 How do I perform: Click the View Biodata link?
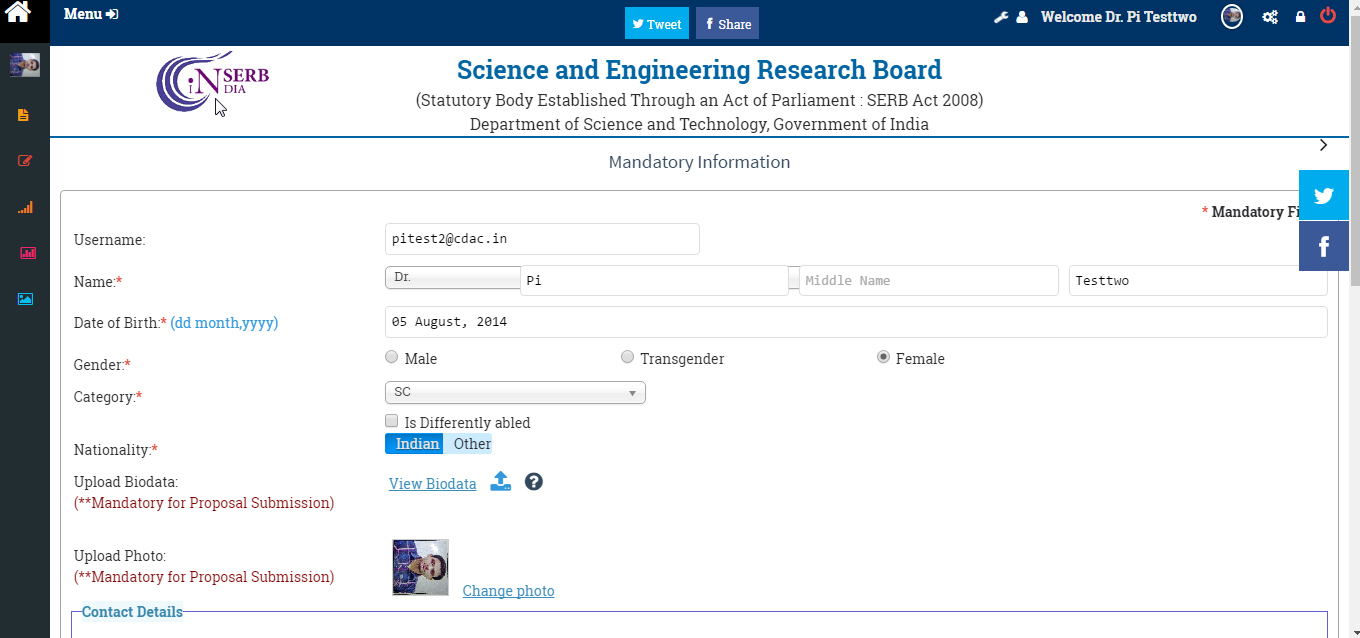(432, 484)
